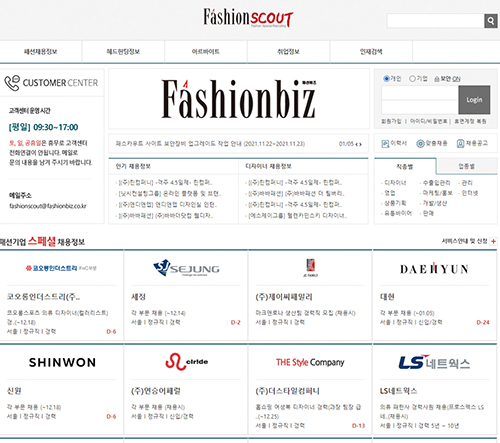Click the search magnifier icon in the header
Viewport: 500px width, 443px height.
click(x=491, y=21)
